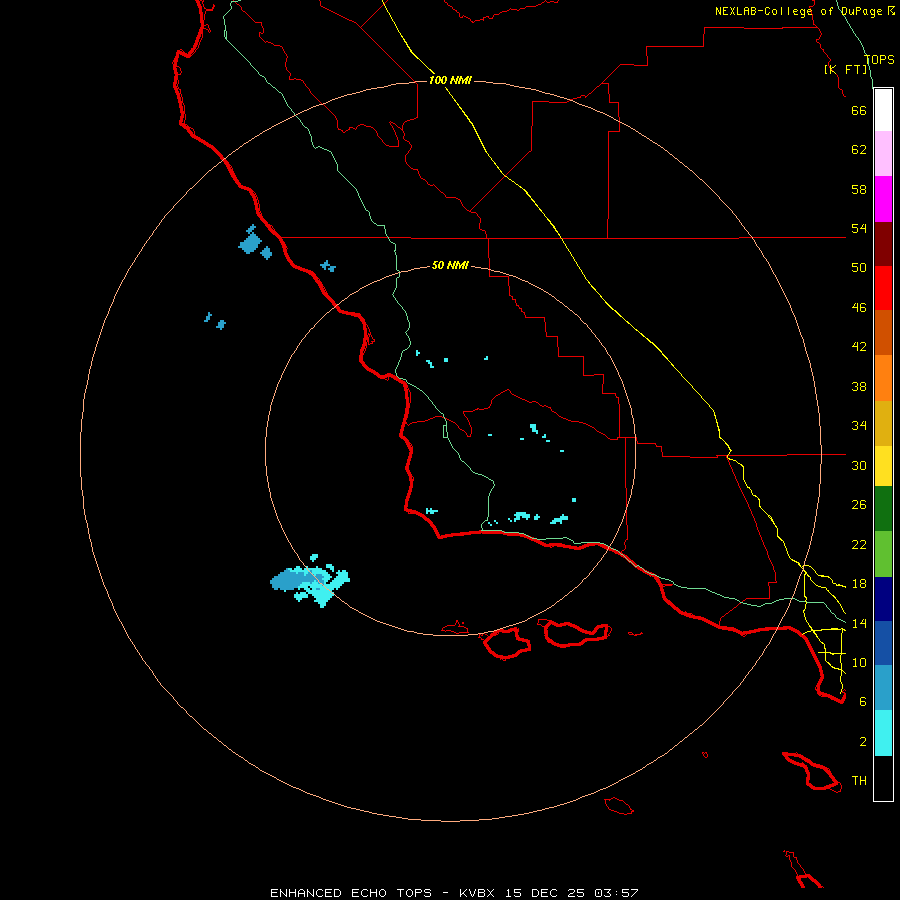Click the legend value '26'
900x900 pixels.
(x=859, y=505)
